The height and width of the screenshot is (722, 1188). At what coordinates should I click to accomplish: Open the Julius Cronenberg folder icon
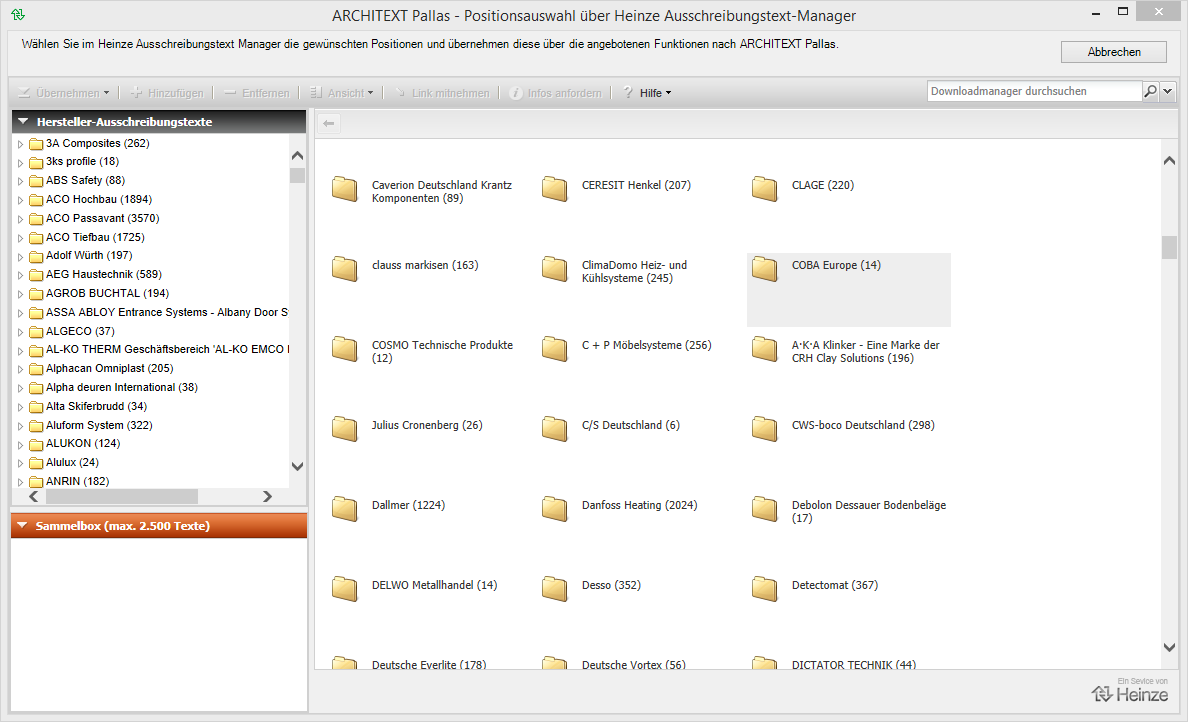[x=345, y=429]
